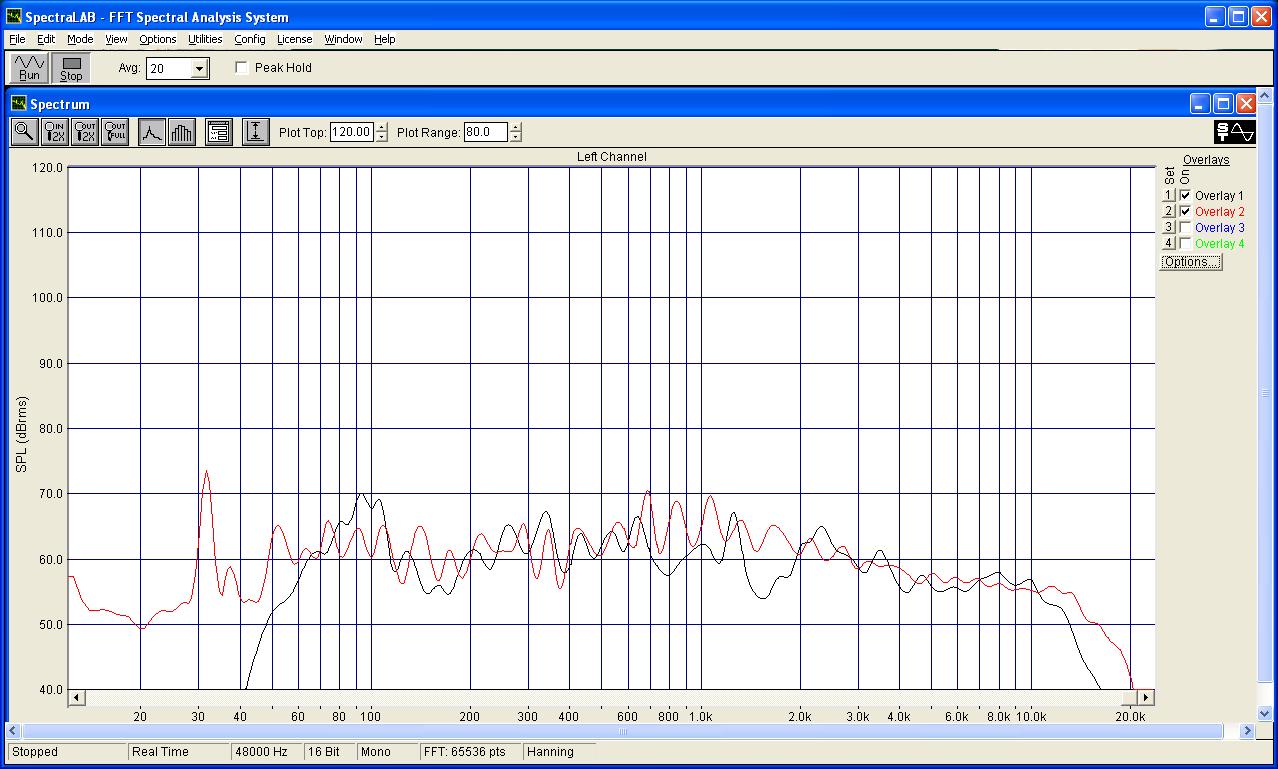Screen dimensions: 1278x769
Task: Click the main window's vertical scroll up arrow
Action: (x=1264, y=97)
